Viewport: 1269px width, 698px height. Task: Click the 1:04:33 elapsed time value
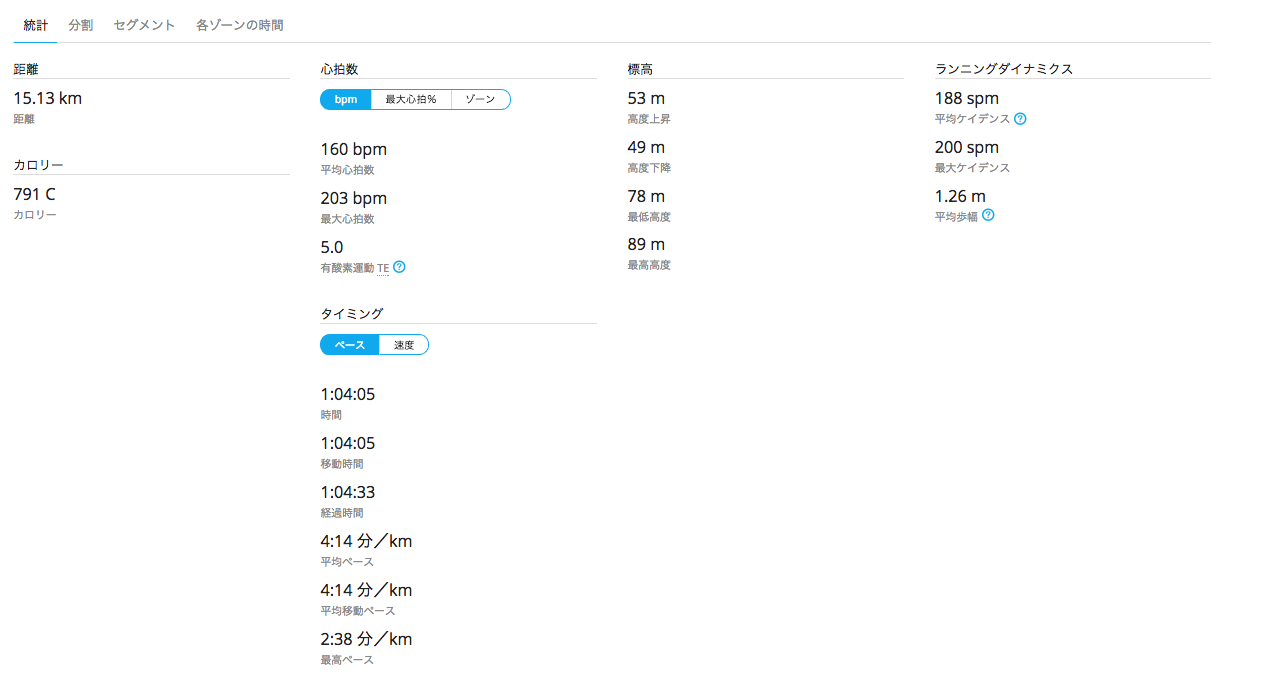coord(348,492)
